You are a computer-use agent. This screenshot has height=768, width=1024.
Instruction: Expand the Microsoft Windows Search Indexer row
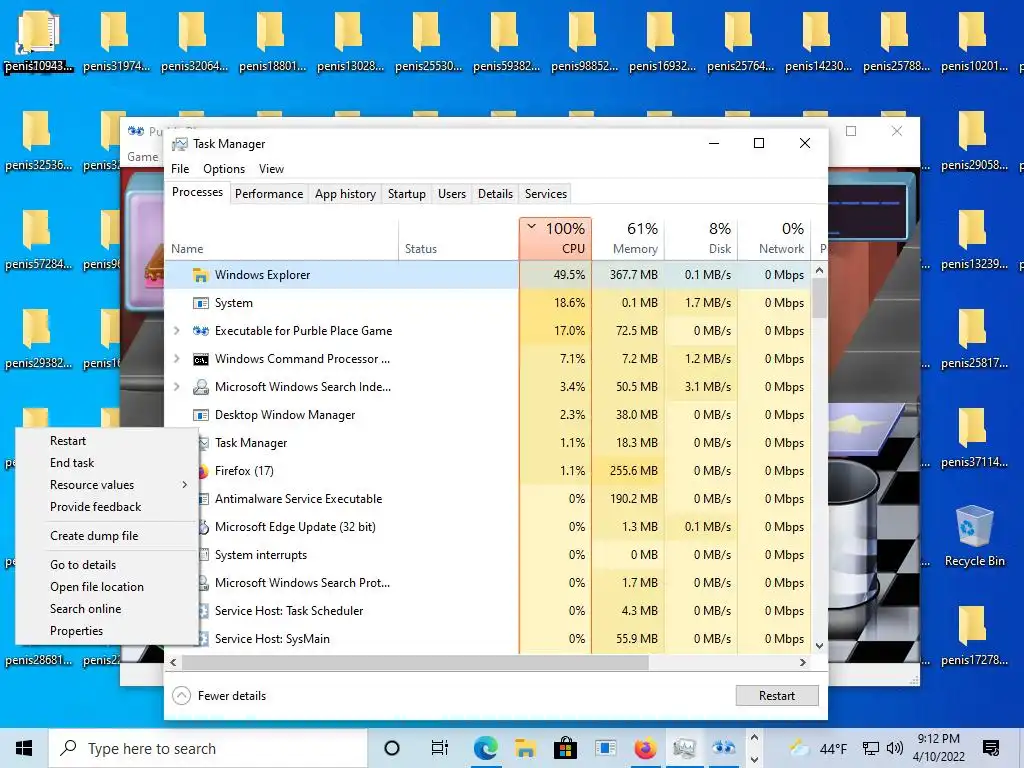176,387
